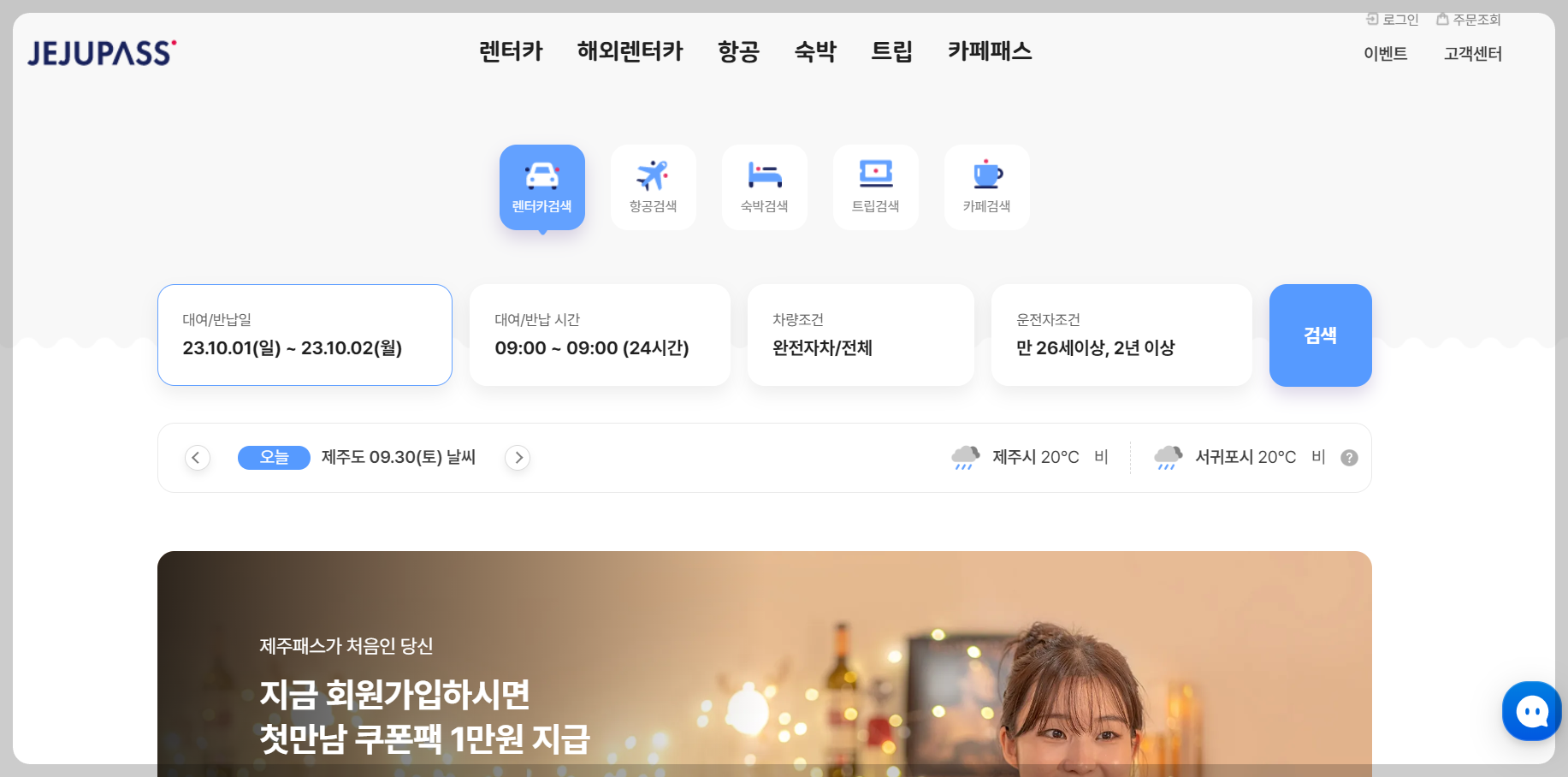This screenshot has height=777, width=1568.
Task: Open the 운전자조건 driver condition selector
Action: (x=1121, y=335)
